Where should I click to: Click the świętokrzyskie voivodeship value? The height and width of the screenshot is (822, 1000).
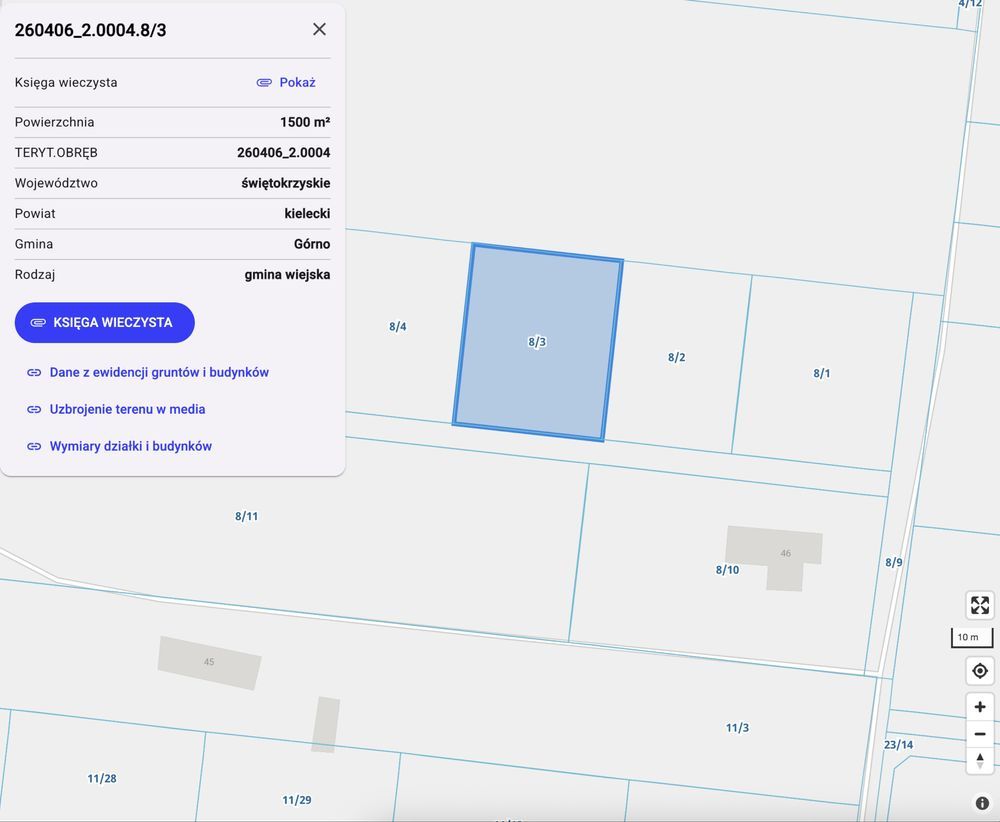pyautogui.click(x=286, y=184)
